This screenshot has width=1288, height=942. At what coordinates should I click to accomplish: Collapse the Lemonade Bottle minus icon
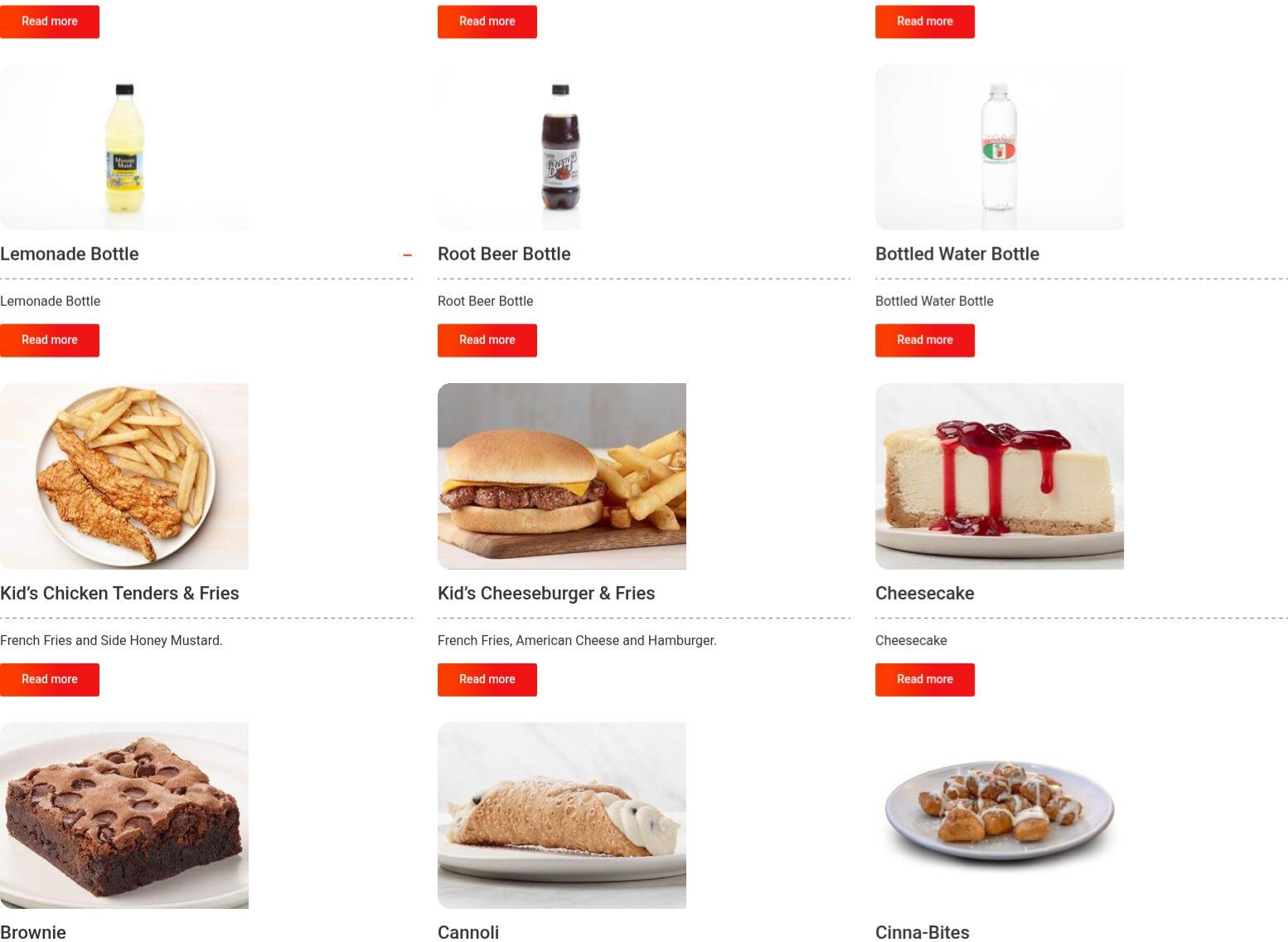point(407,255)
